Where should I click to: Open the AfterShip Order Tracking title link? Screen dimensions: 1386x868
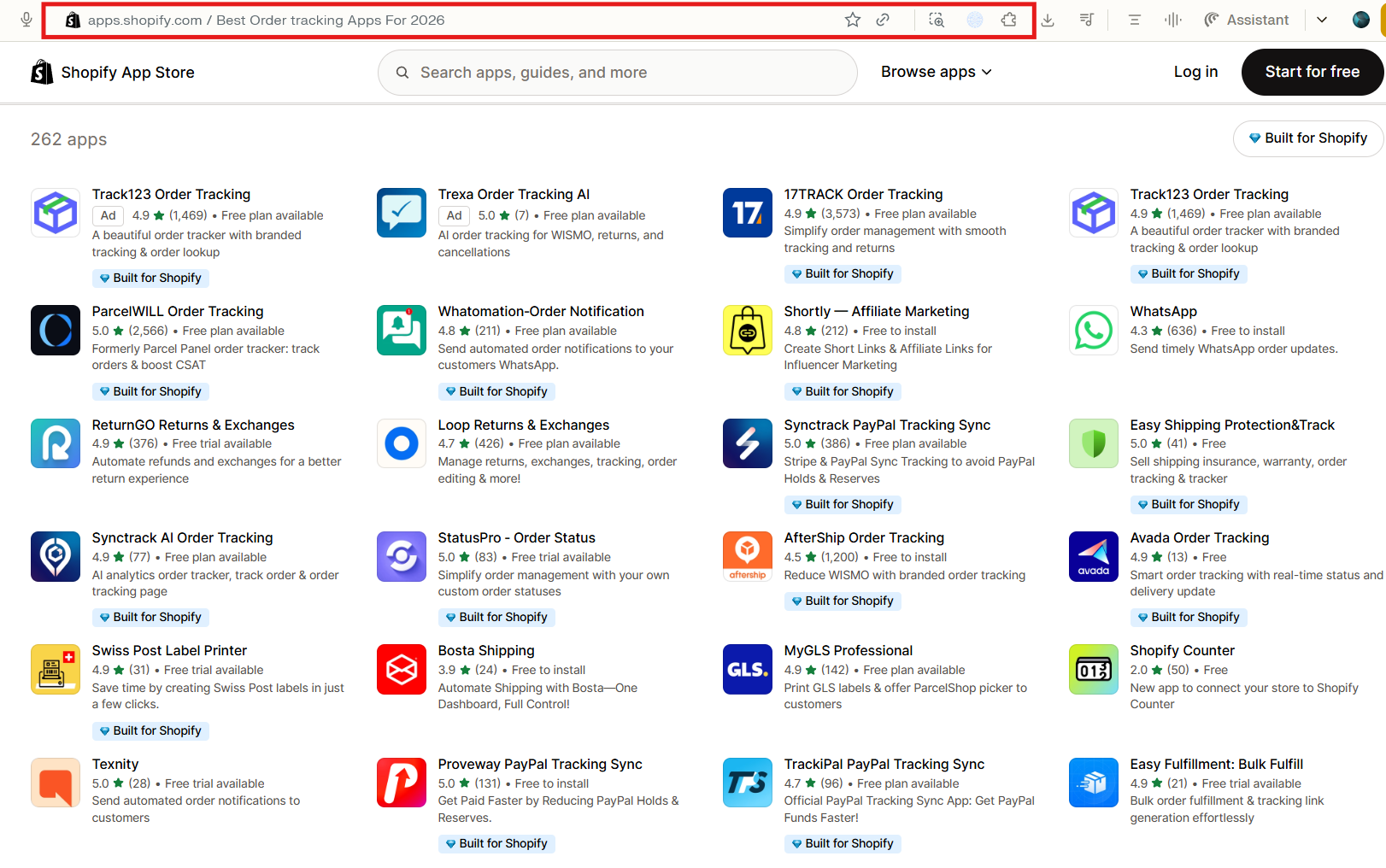pos(864,538)
